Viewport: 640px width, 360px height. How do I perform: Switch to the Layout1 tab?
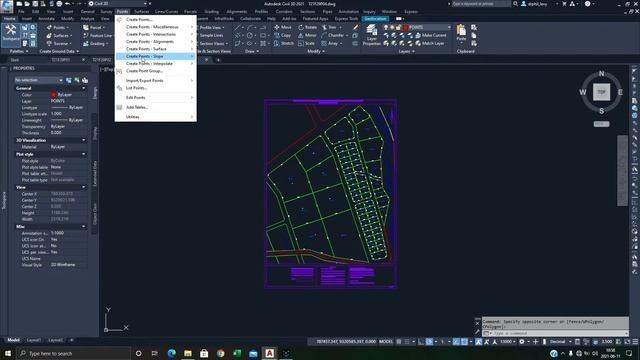[x=33, y=340]
